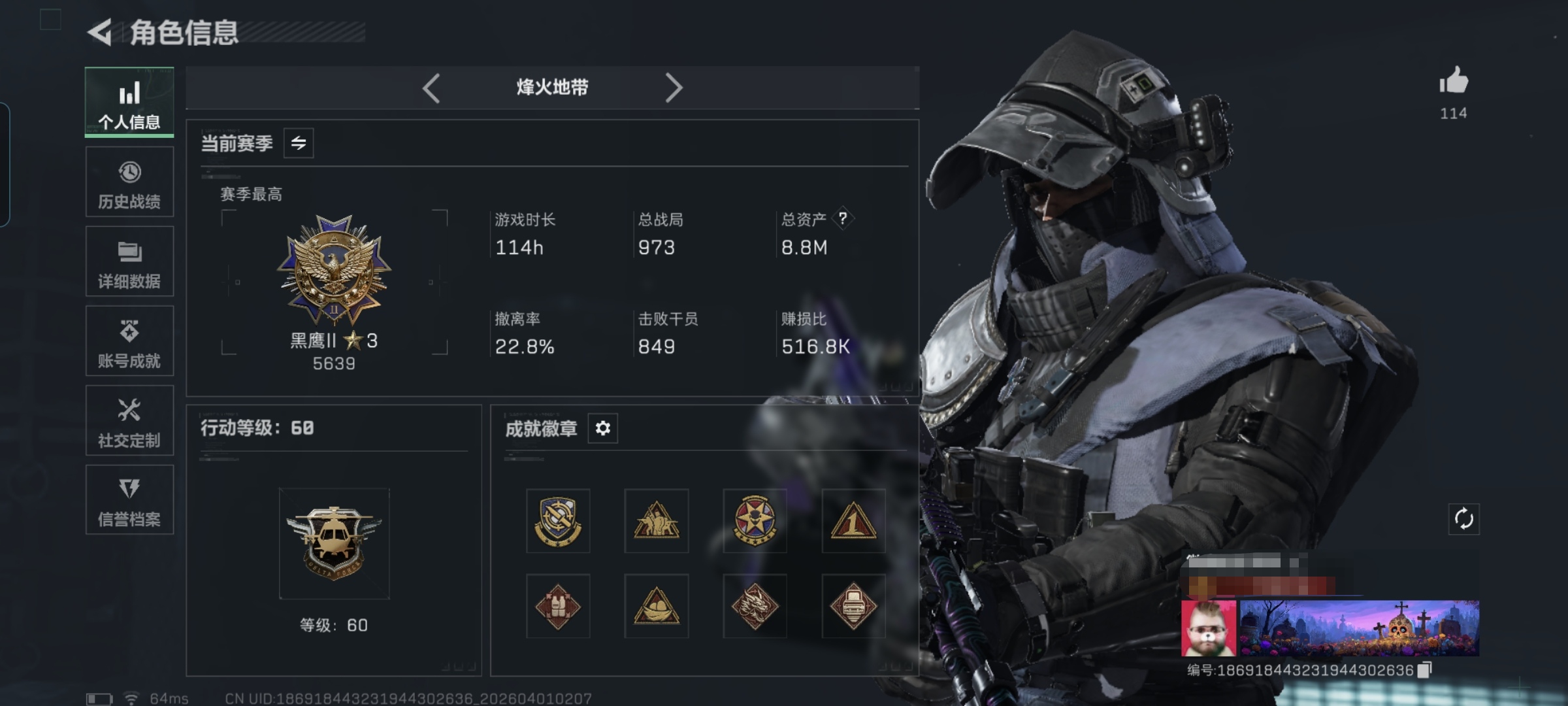Click the player avatar portrait thumbnail
The width and height of the screenshot is (1568, 706).
(x=1209, y=628)
